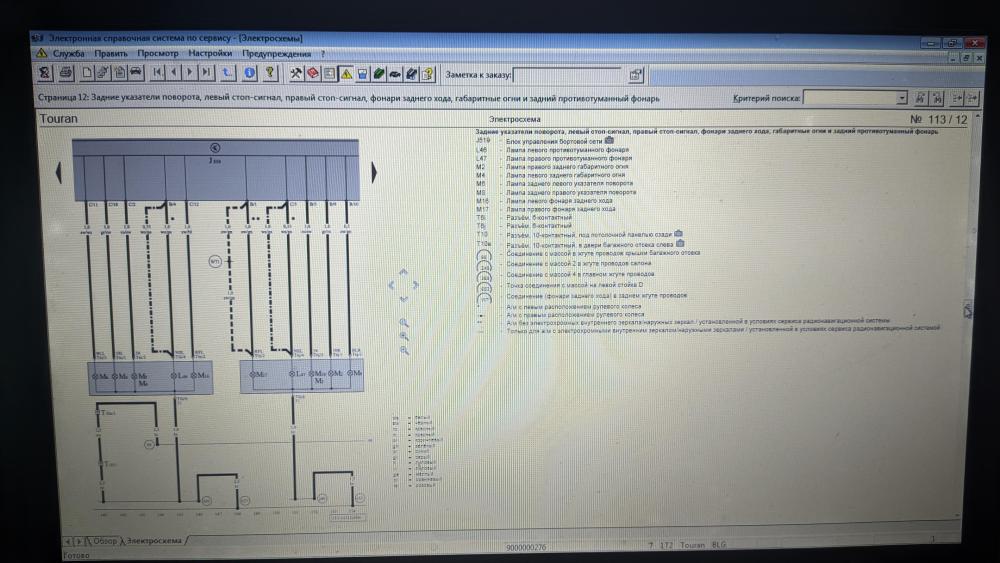Select the M17 right reversing lamp legend row
Viewport: 1000px width, 563px height.
coord(545,208)
